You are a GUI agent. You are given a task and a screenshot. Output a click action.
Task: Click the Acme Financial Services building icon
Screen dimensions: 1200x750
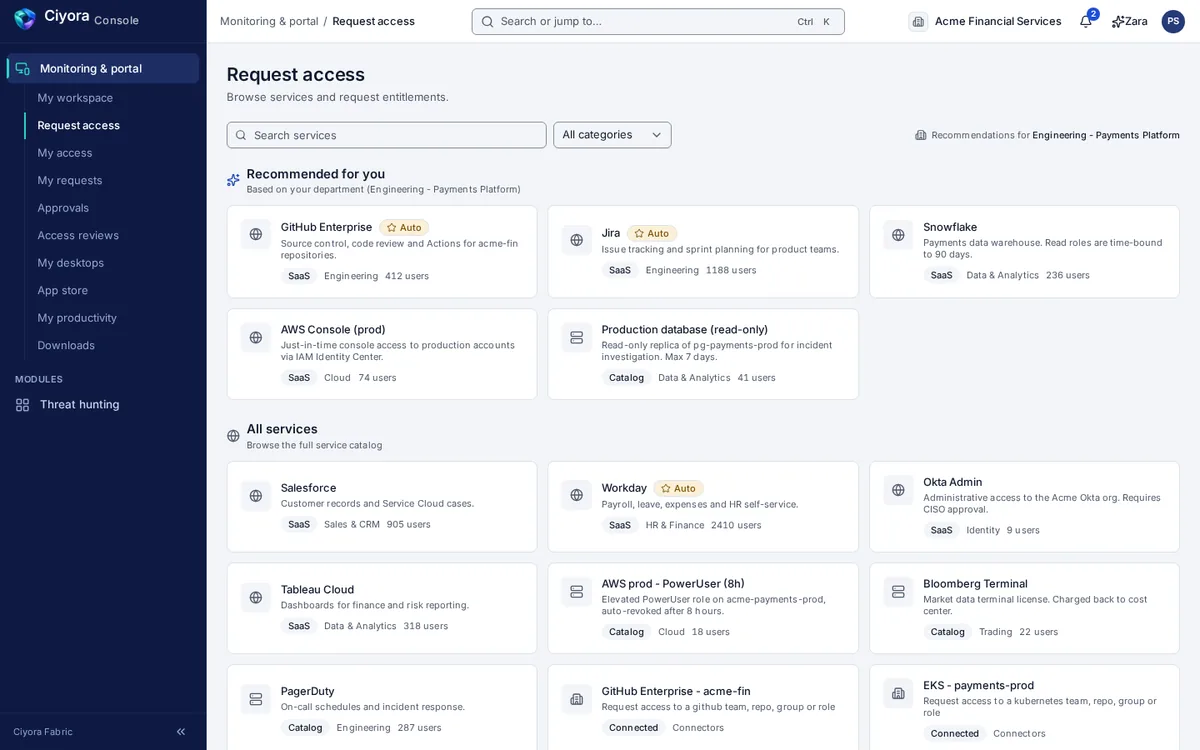point(918,21)
